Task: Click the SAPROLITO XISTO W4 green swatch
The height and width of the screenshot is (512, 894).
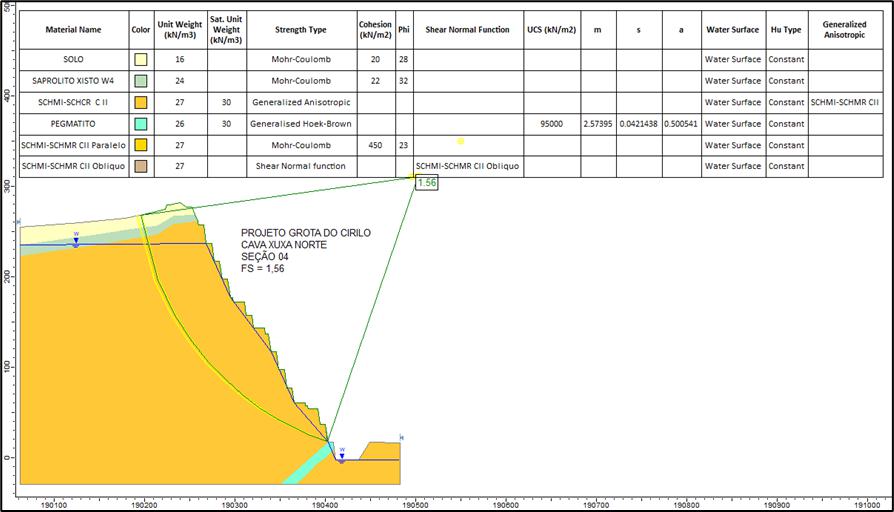Action: [141, 81]
